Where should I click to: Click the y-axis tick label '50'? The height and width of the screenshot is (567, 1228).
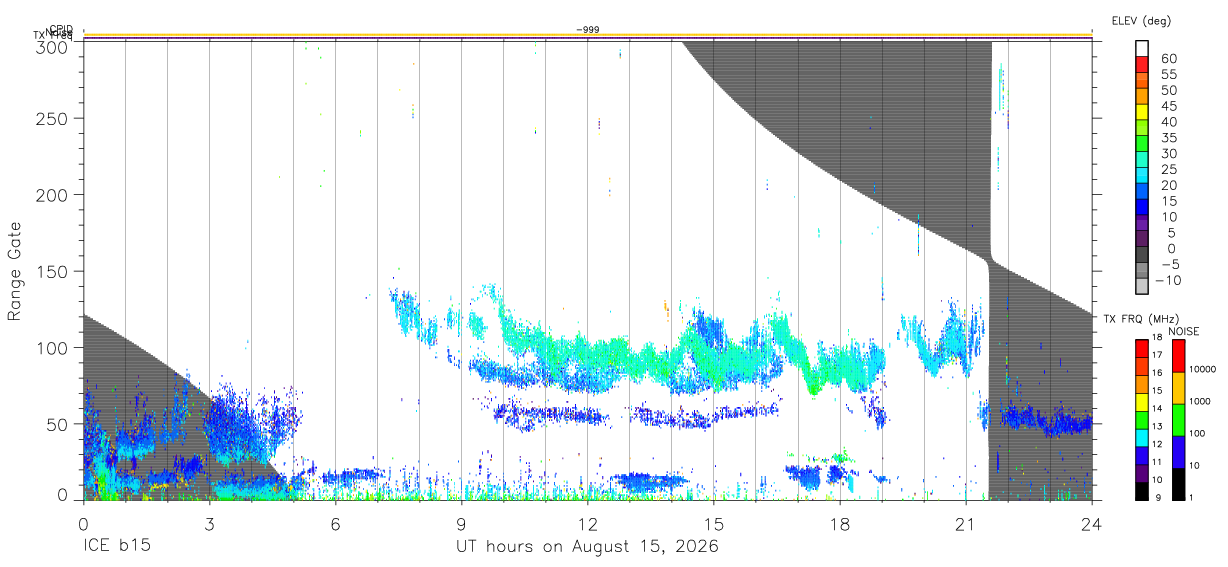click(x=59, y=424)
